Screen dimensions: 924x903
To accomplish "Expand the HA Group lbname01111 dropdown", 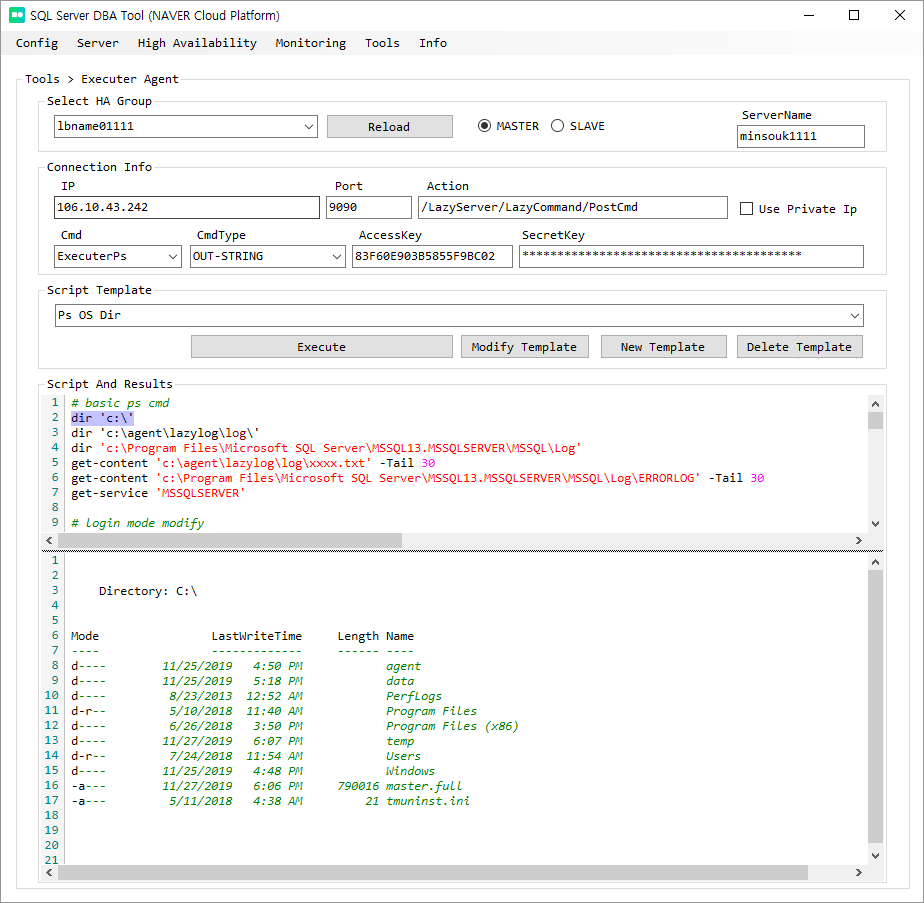I will (x=308, y=127).
